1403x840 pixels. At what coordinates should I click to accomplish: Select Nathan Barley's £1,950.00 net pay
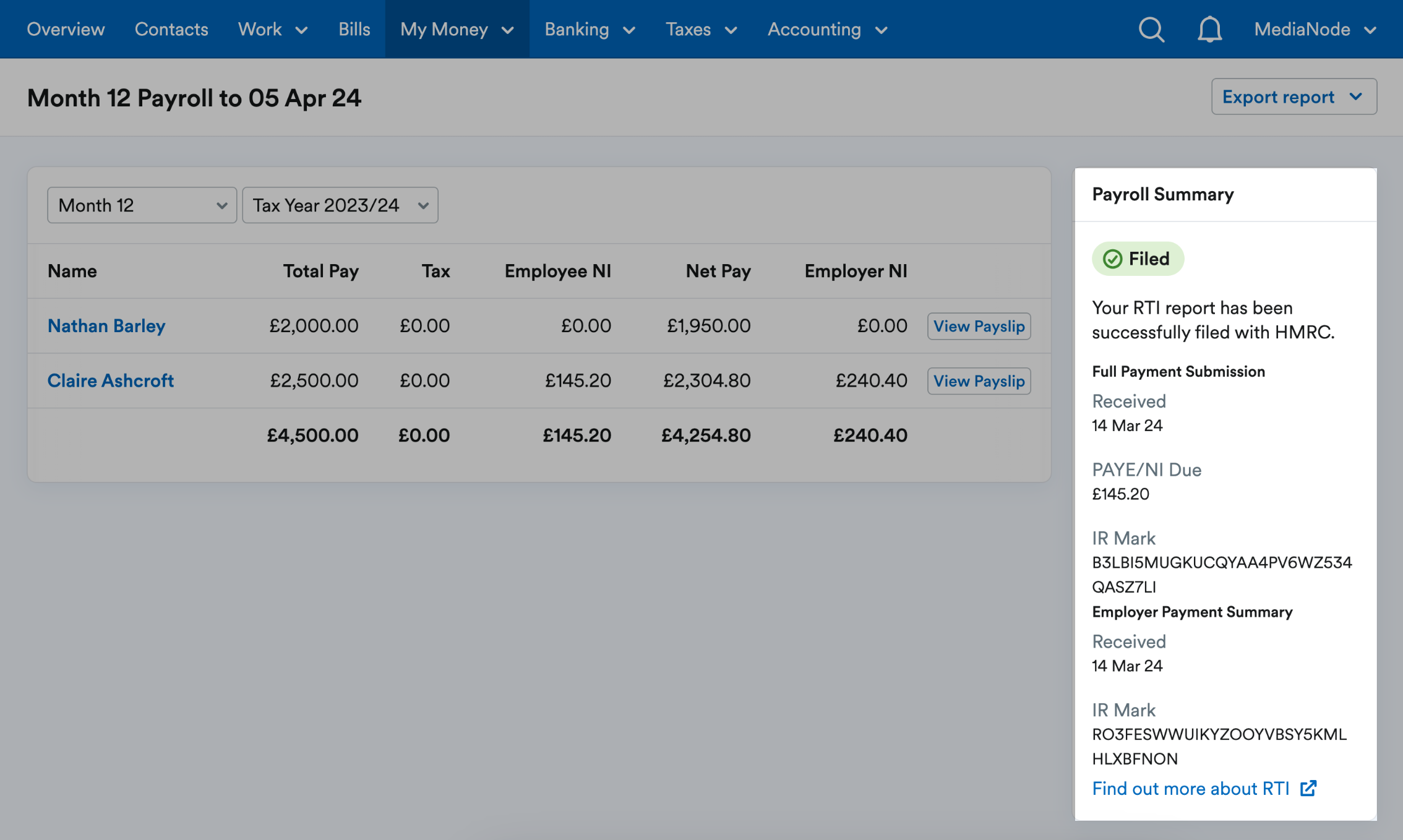[708, 326]
